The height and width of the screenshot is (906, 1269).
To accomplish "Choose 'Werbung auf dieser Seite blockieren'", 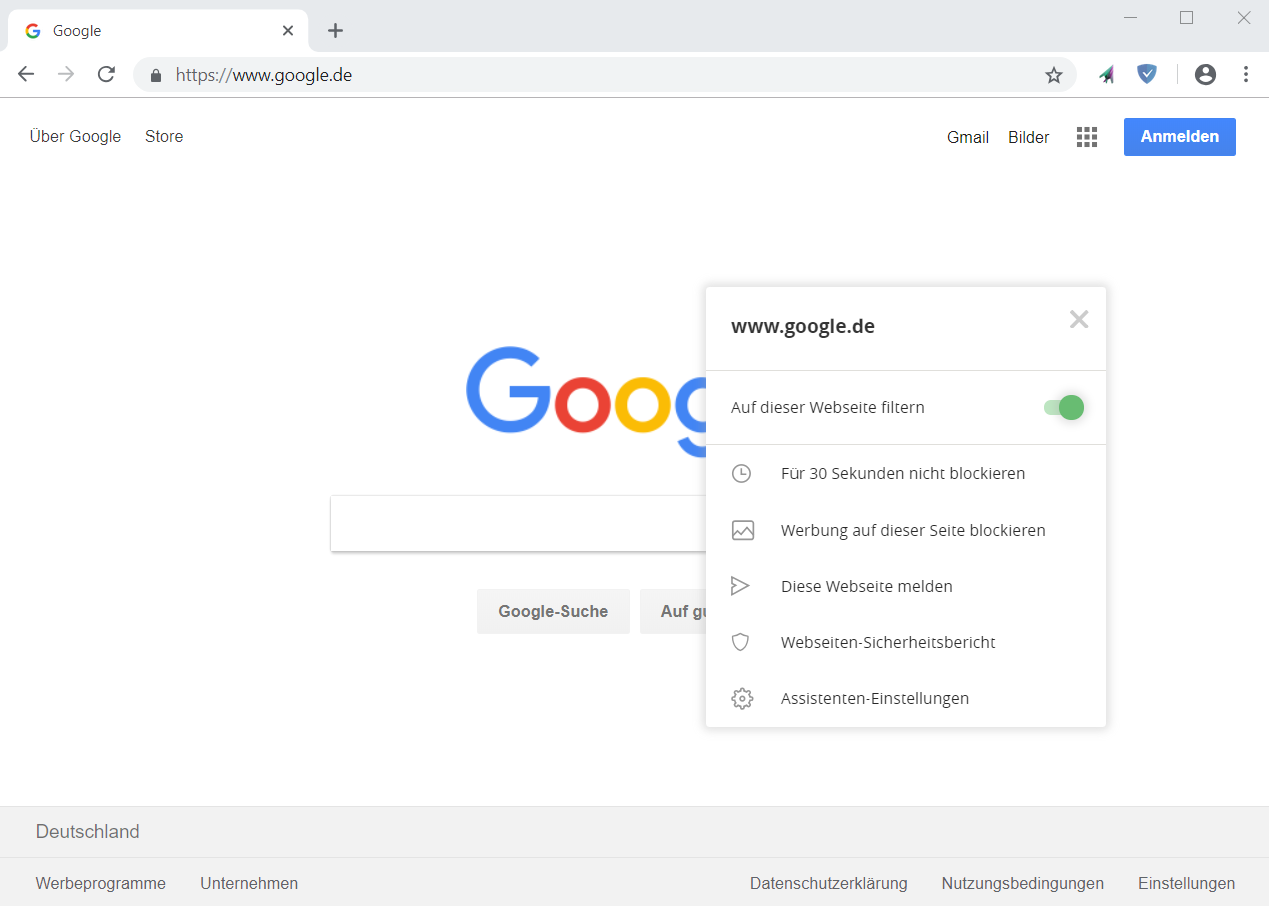I will tap(913, 530).
